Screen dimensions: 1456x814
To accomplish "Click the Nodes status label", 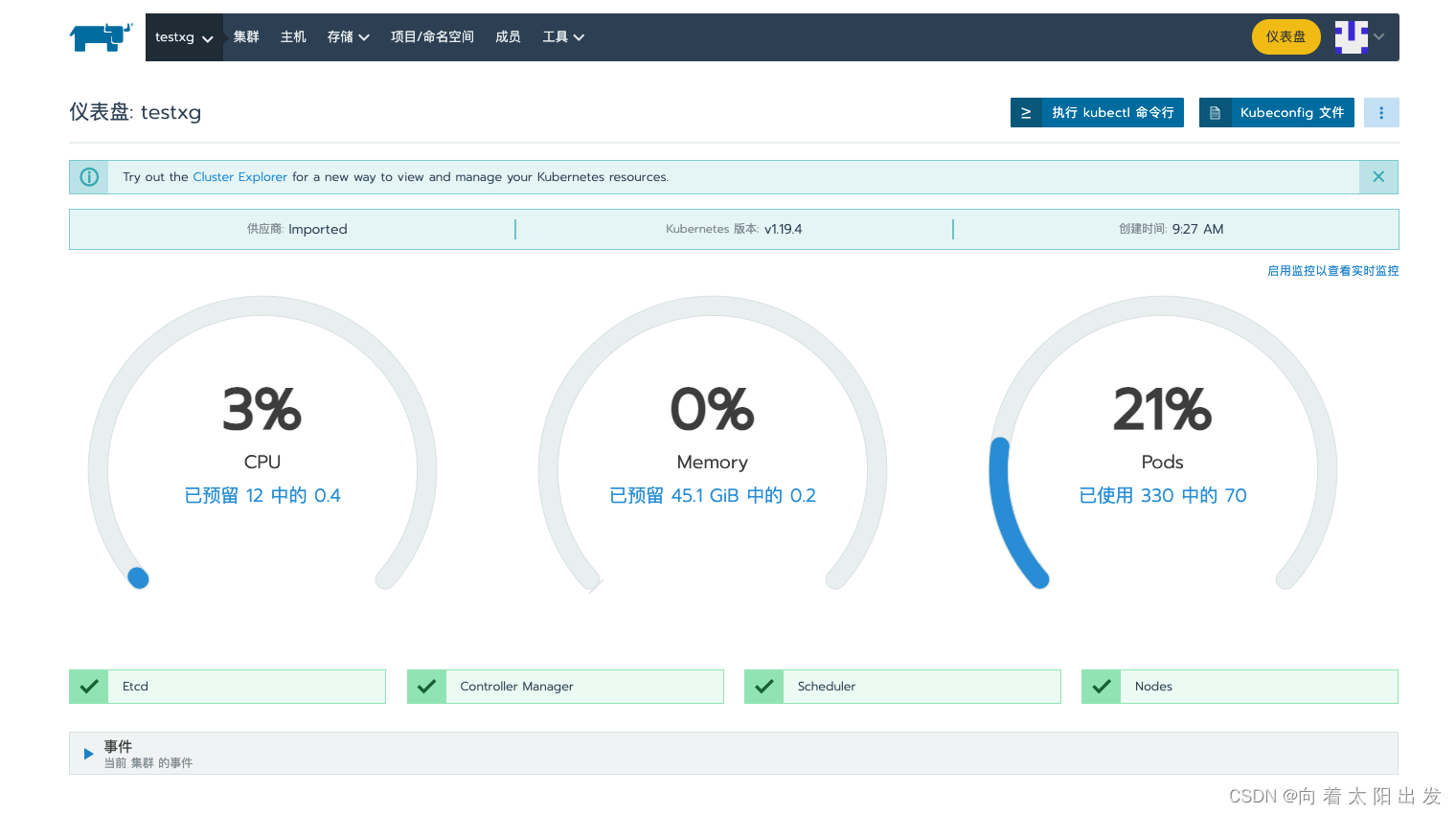I will click(x=1153, y=687).
